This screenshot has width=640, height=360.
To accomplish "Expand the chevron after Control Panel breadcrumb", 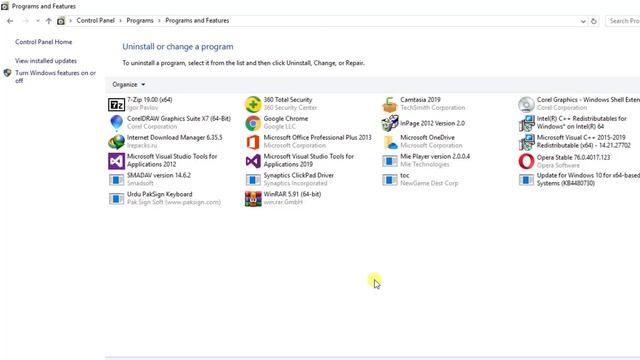I will point(120,21).
